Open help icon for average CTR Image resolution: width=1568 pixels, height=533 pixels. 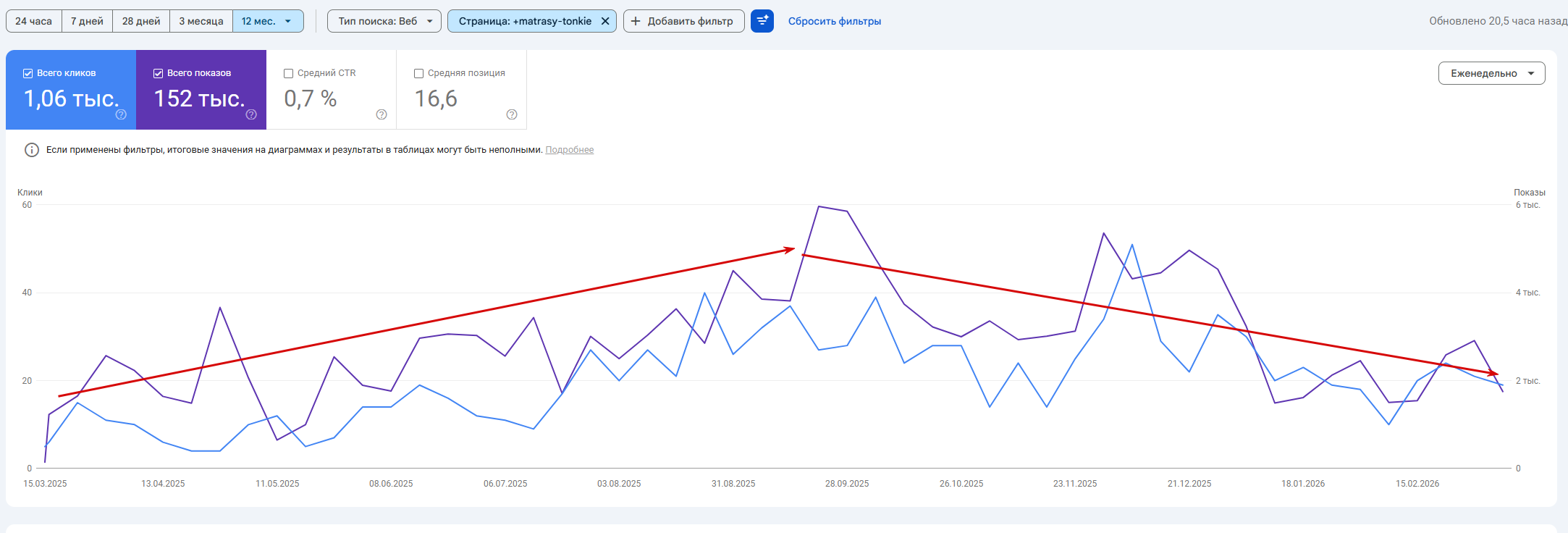tap(382, 114)
